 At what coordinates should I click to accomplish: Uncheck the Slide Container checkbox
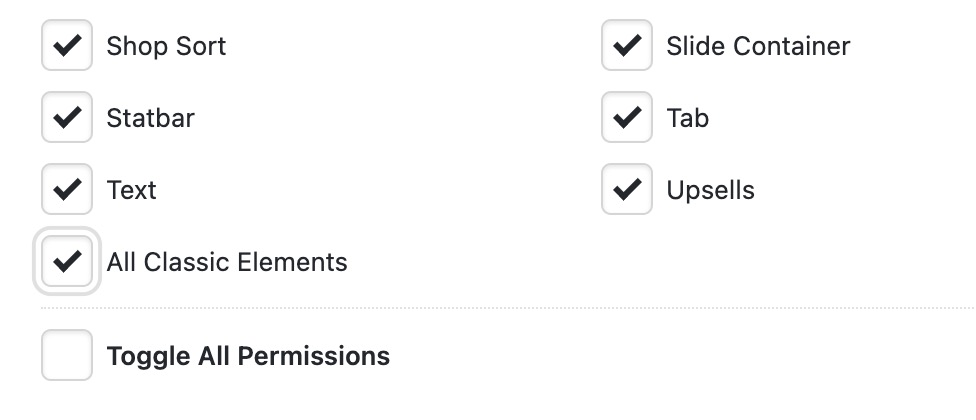click(627, 46)
